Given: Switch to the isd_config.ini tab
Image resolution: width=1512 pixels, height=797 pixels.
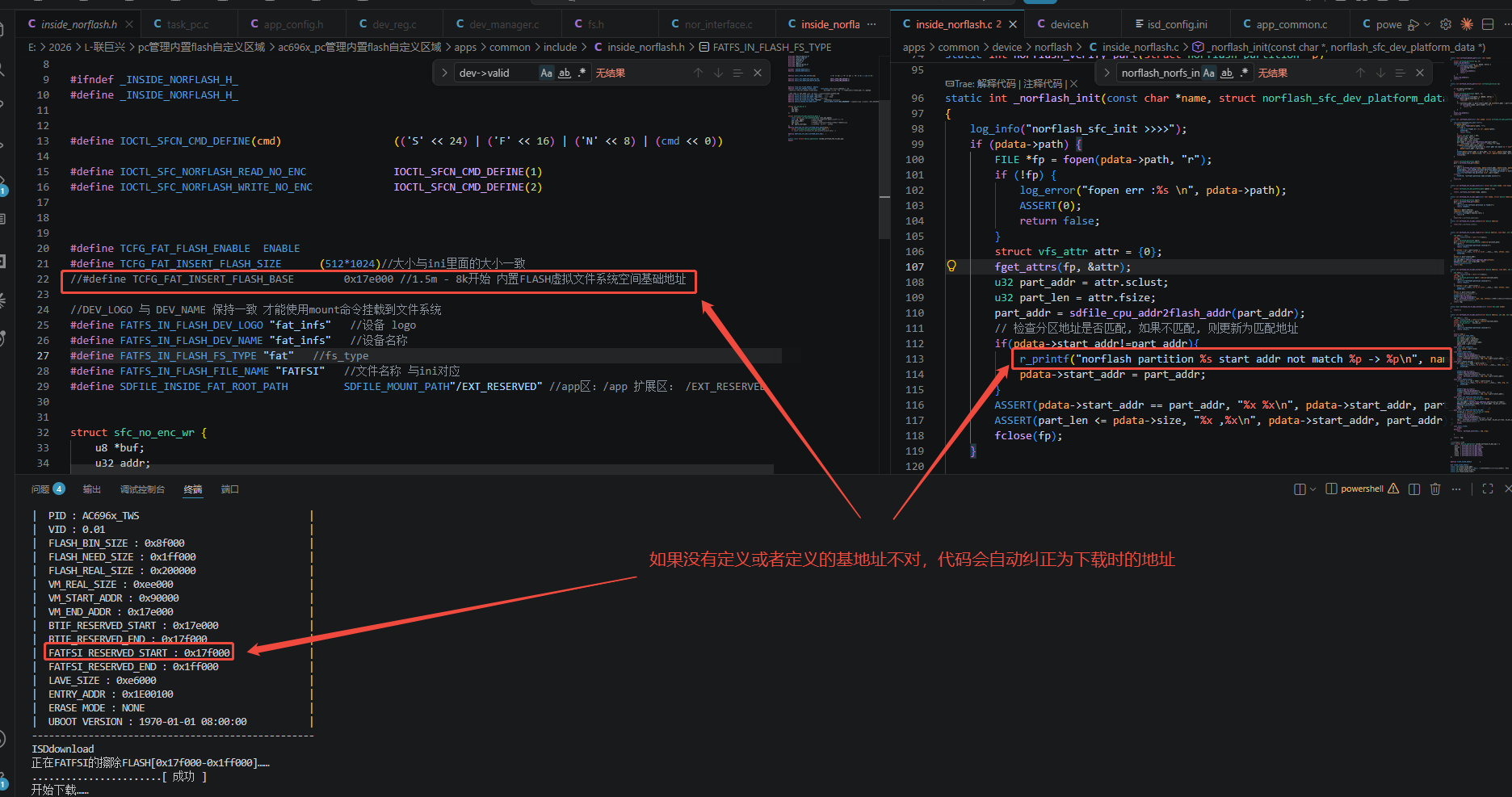Looking at the screenshot, I should tap(1178, 24).
